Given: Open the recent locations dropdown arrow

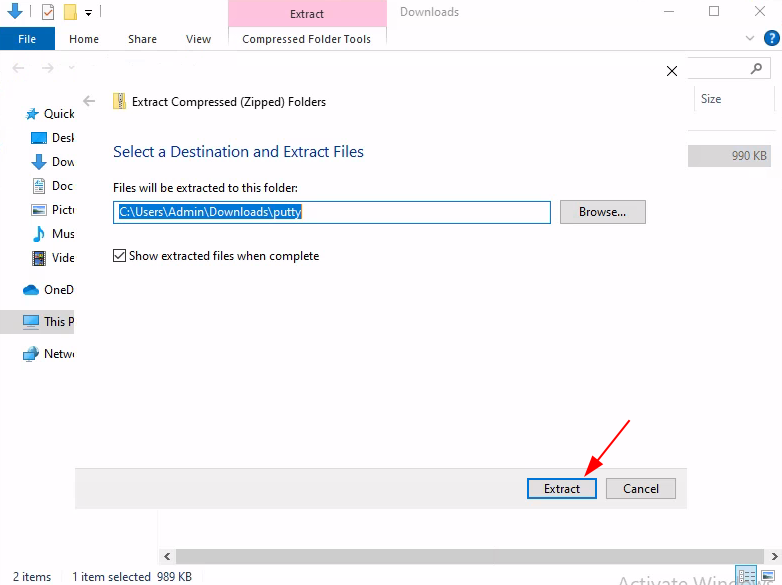Looking at the screenshot, I should click(71, 68).
